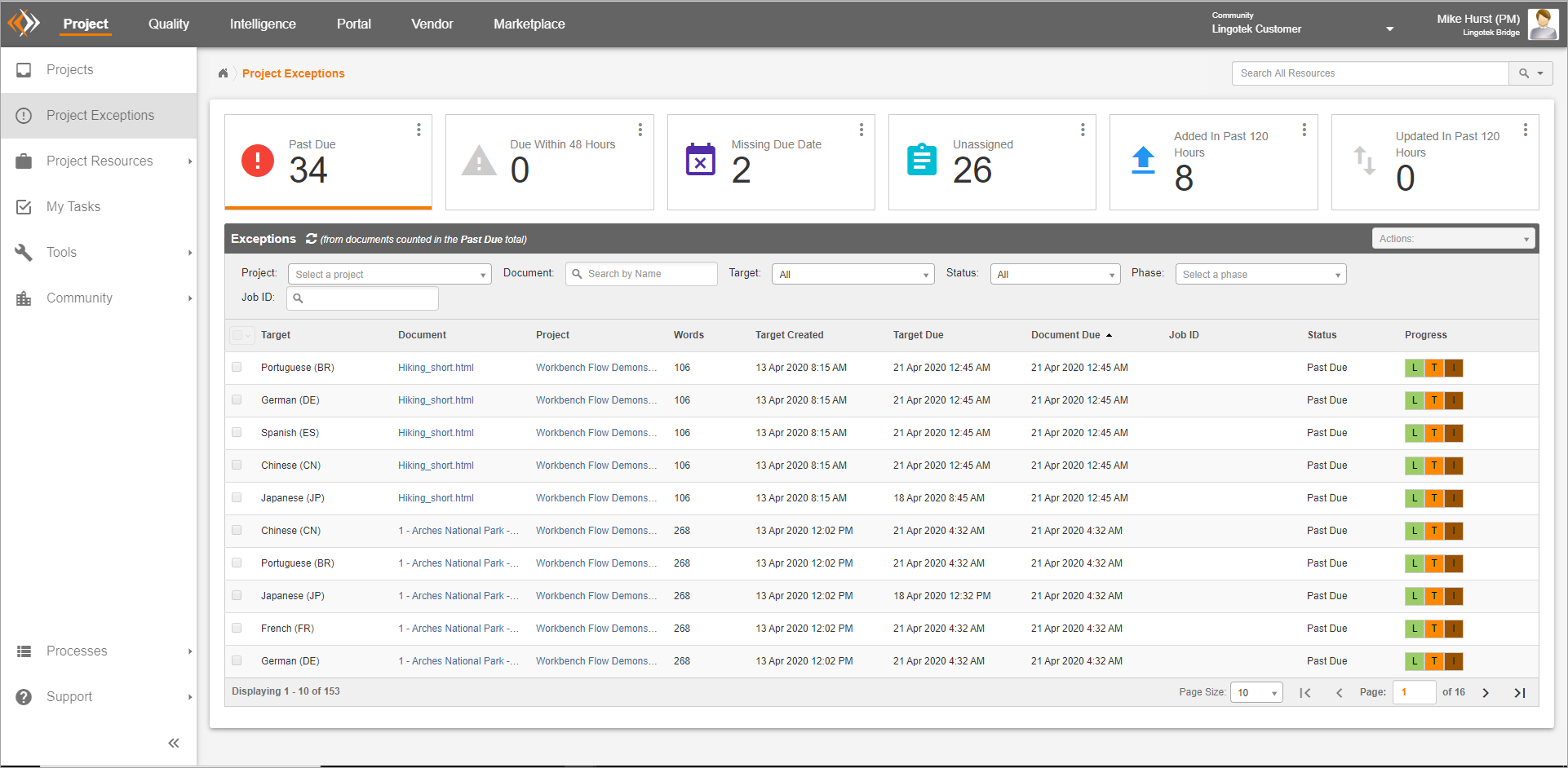
Task: Select the French (FR) row checkbox
Action: 237,629
